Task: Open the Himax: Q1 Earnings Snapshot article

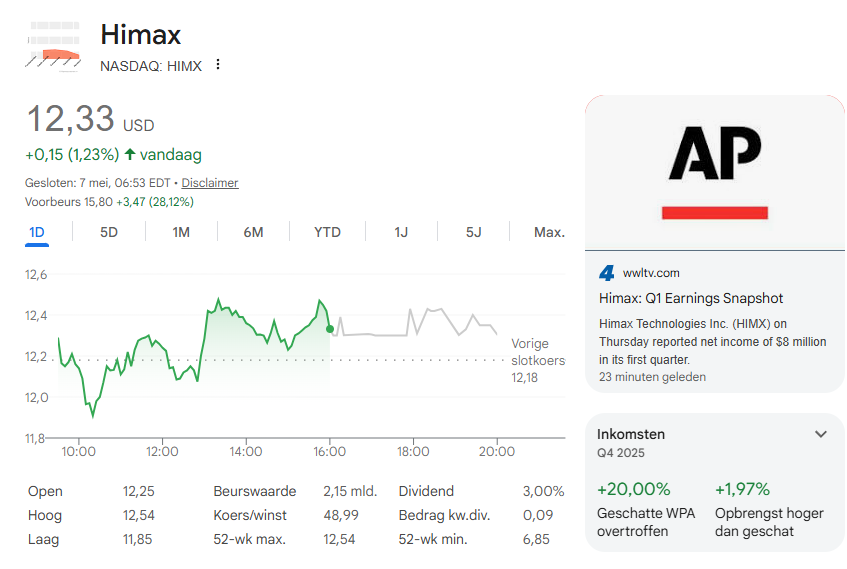Action: pos(691,298)
